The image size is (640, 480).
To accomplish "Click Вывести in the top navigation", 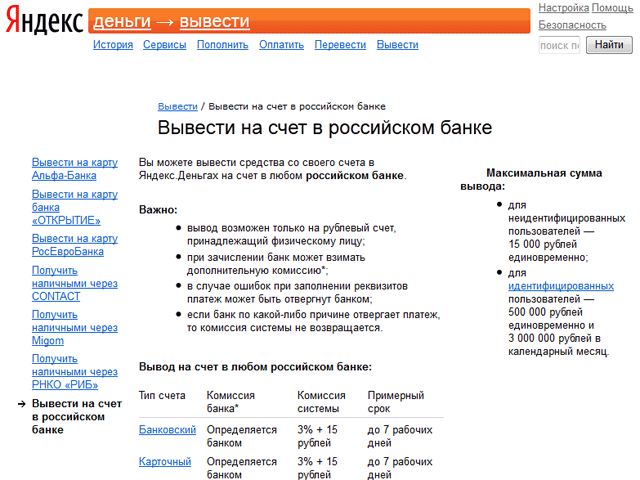I will pyautogui.click(x=397, y=45).
